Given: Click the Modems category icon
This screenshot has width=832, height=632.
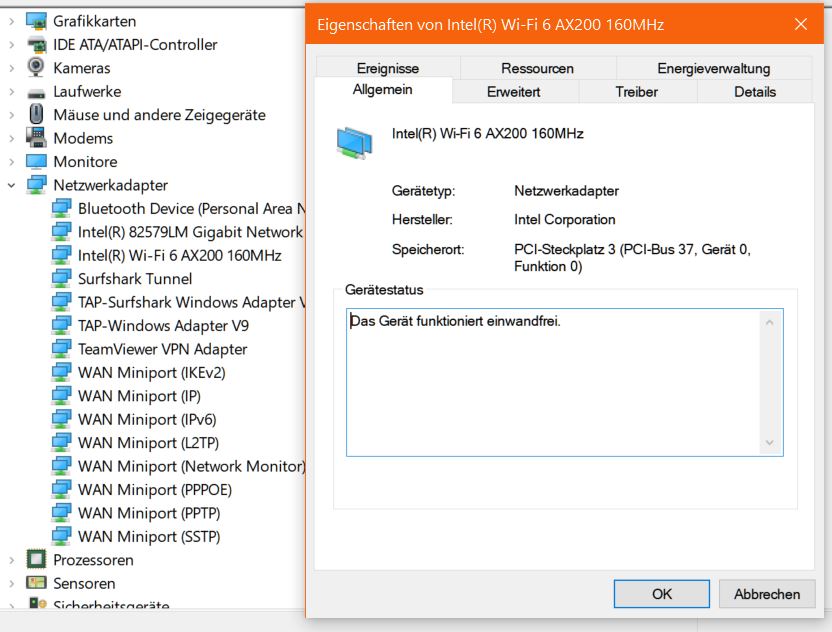Looking at the screenshot, I should [x=36, y=138].
